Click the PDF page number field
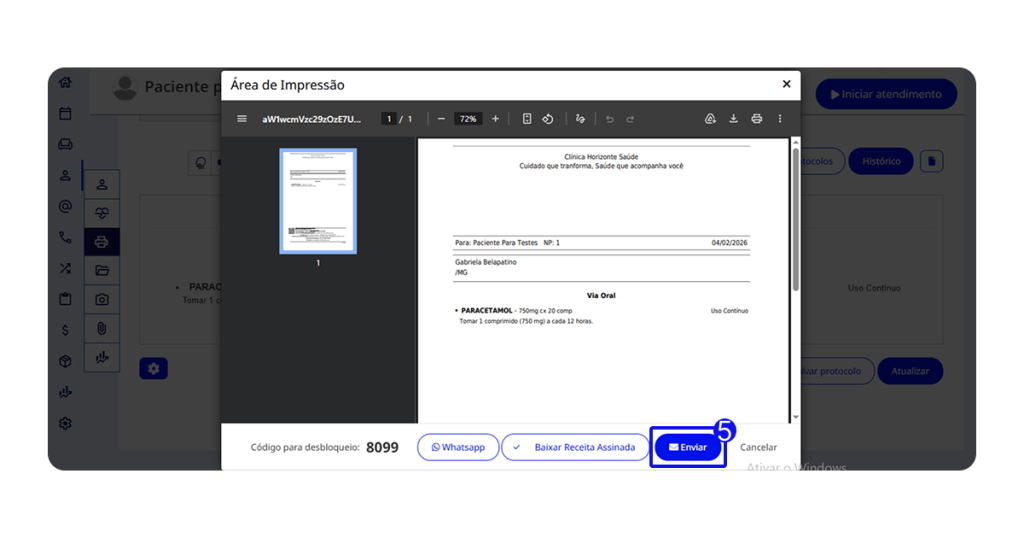Viewport: 1024px width, 538px height. click(389, 119)
